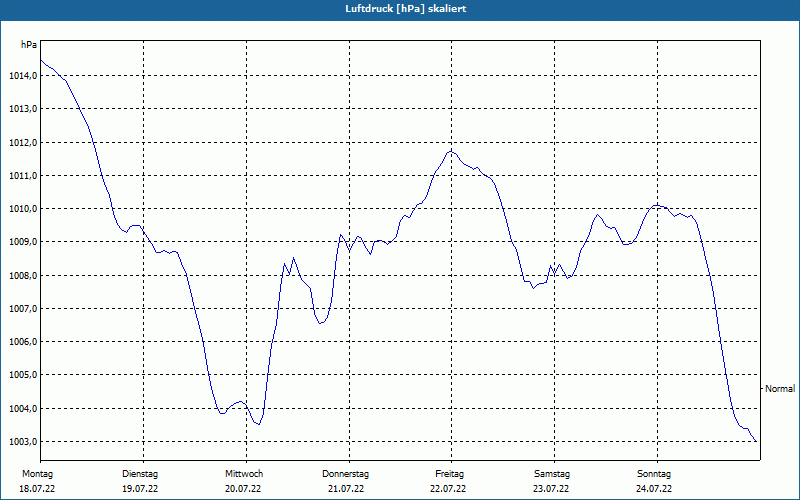Click the Donnerstag day label
This screenshot has height=500, width=800.
click(345, 474)
